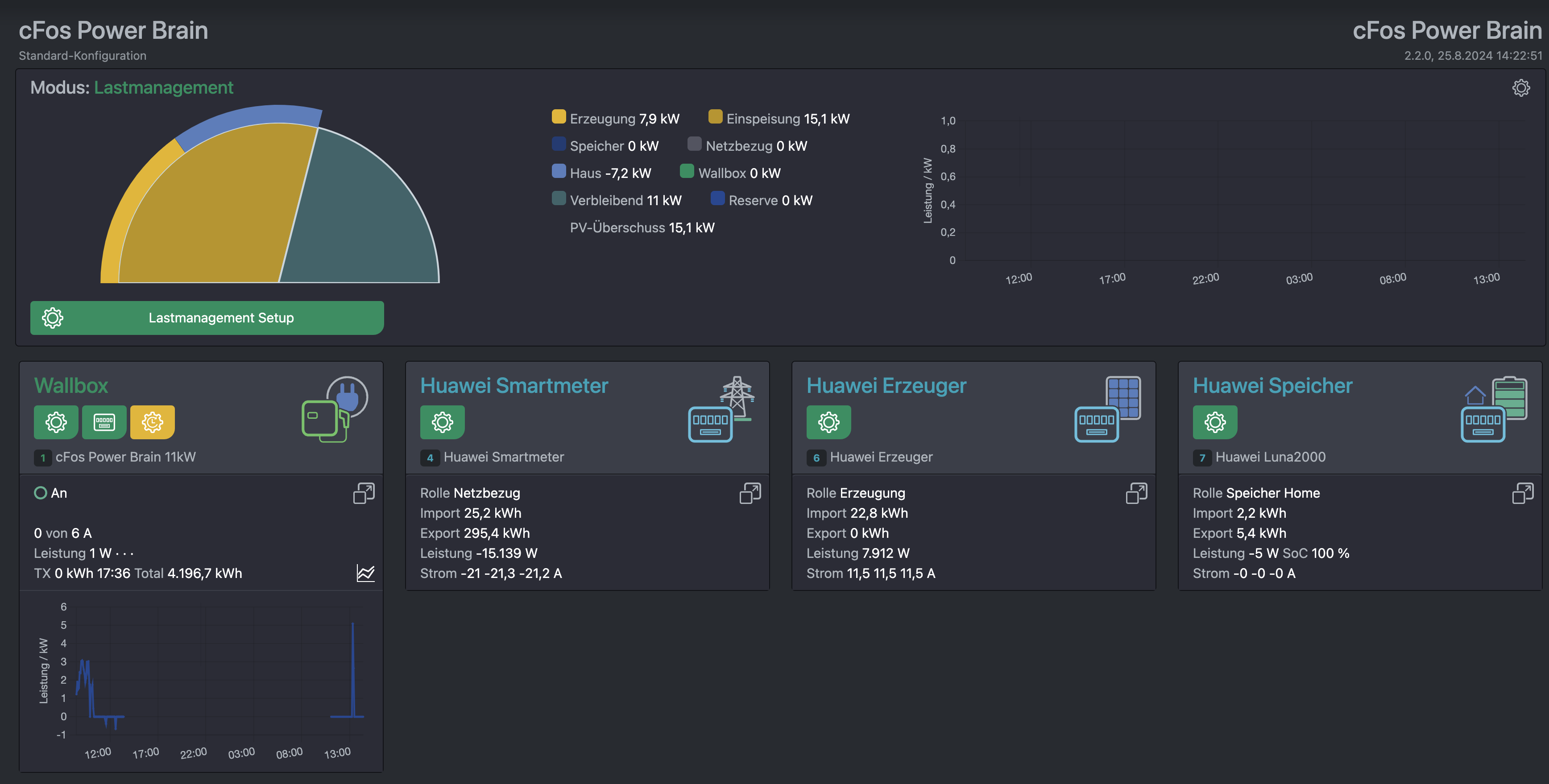The height and width of the screenshot is (784, 1549).
Task: Pop out Huawei Erzeuger tile details
Action: coord(1136,493)
